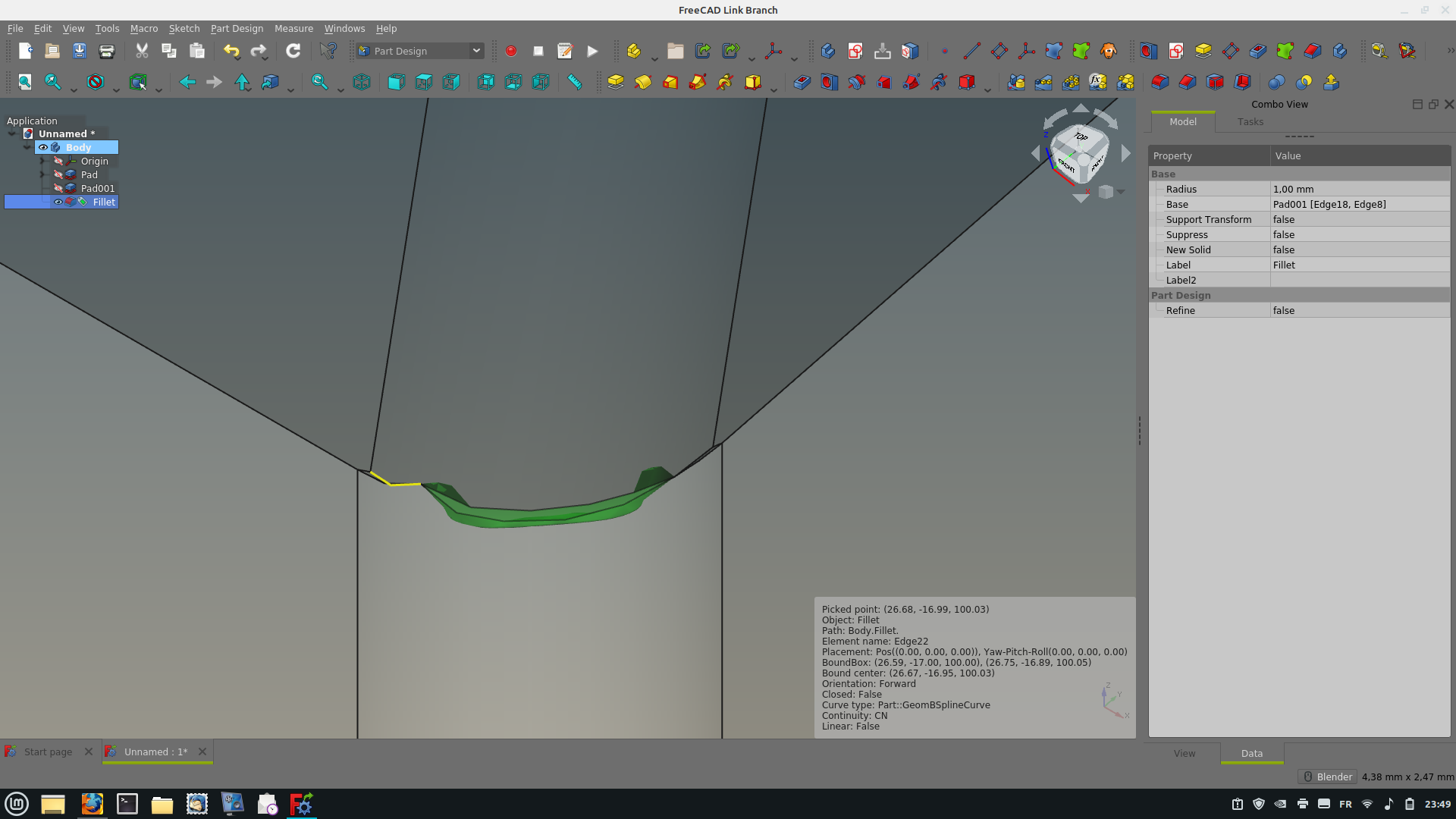This screenshot has height=819, width=1456.
Task: Open the workbench selector dropdown
Action: click(x=476, y=51)
